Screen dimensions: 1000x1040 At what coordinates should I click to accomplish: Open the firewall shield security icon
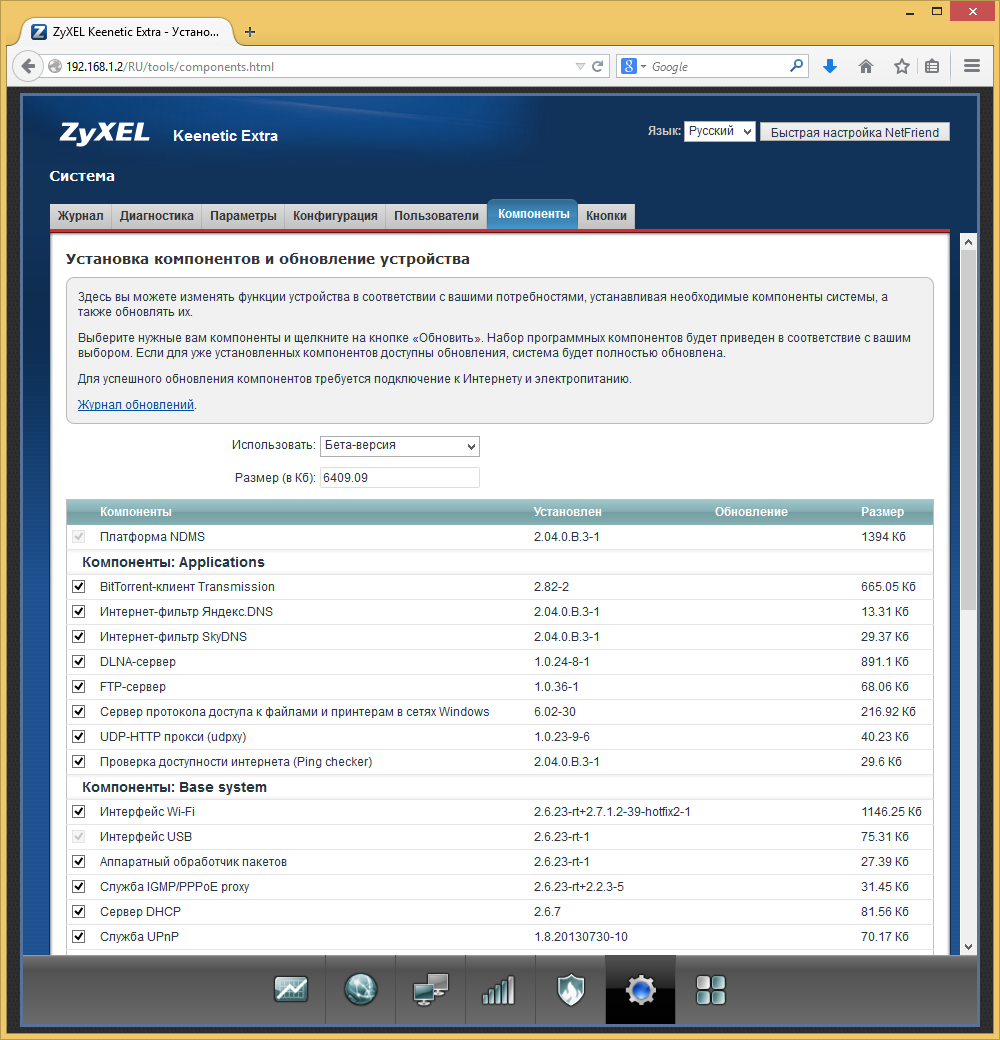[x=570, y=990]
